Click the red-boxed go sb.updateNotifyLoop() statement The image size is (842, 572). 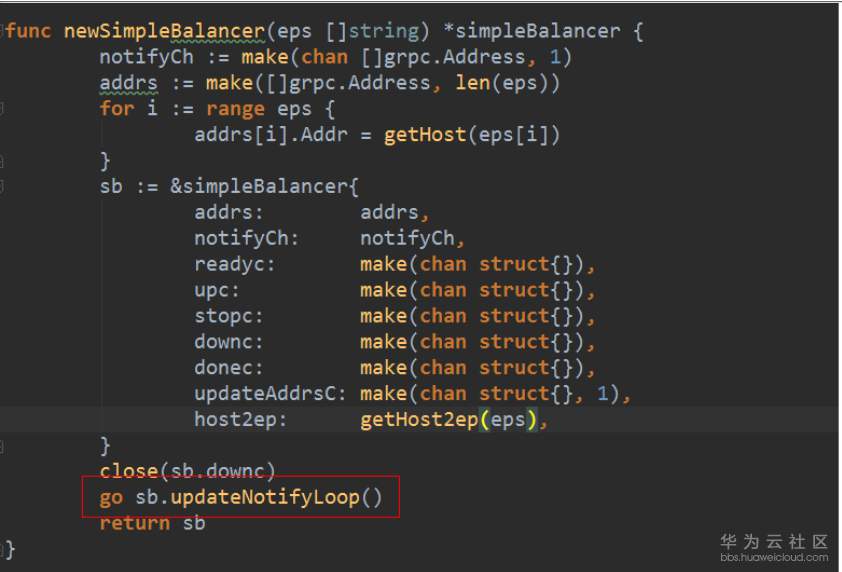click(241, 497)
